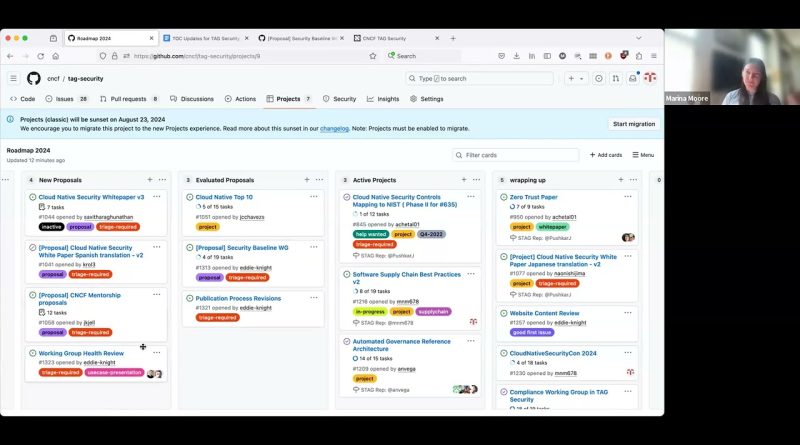
Task: Open [Proposal] Security Baseline WG card
Action: 242,248
